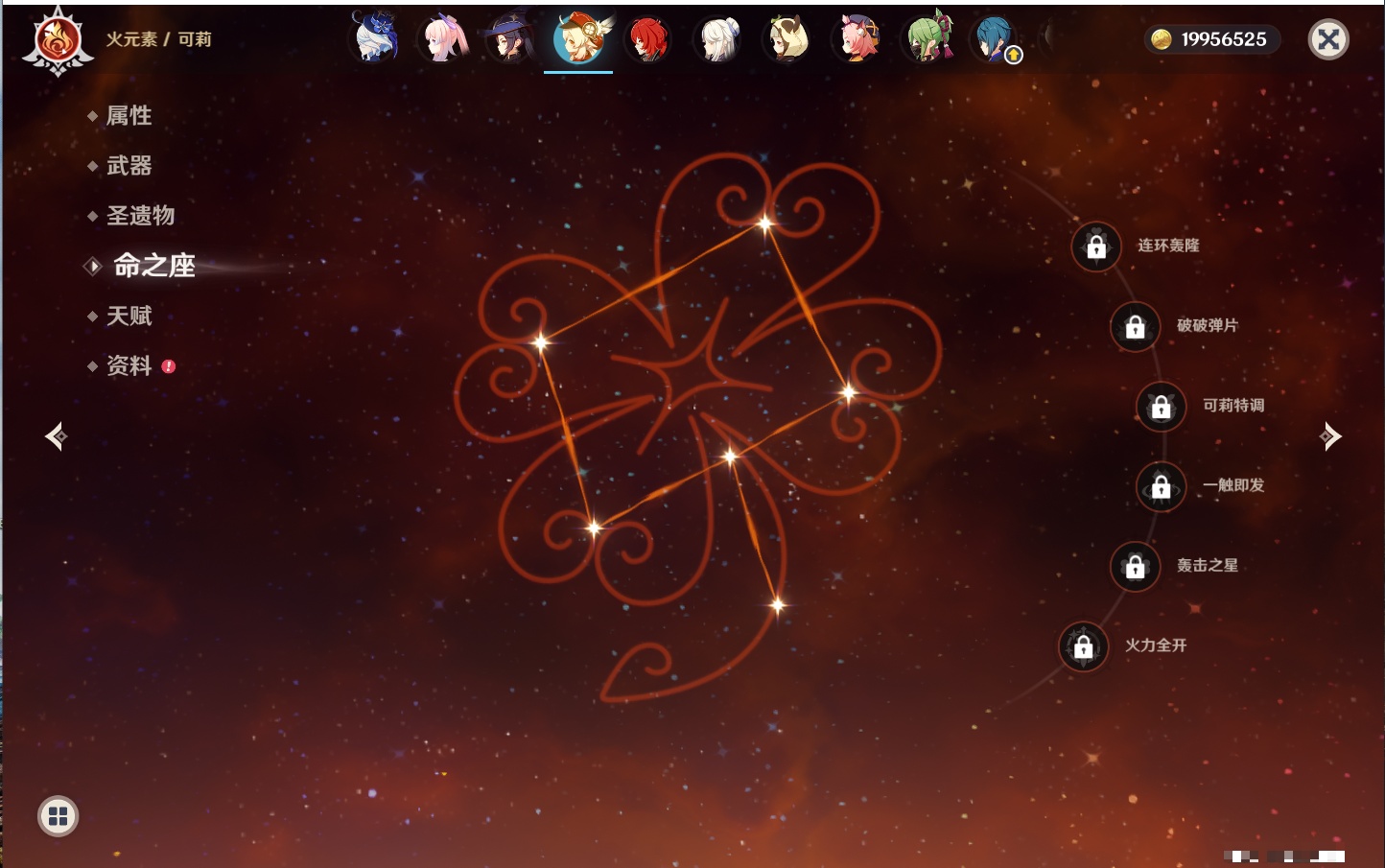Click the 一触即发 label text
This screenshot has height=868, width=1385.
tap(1233, 485)
